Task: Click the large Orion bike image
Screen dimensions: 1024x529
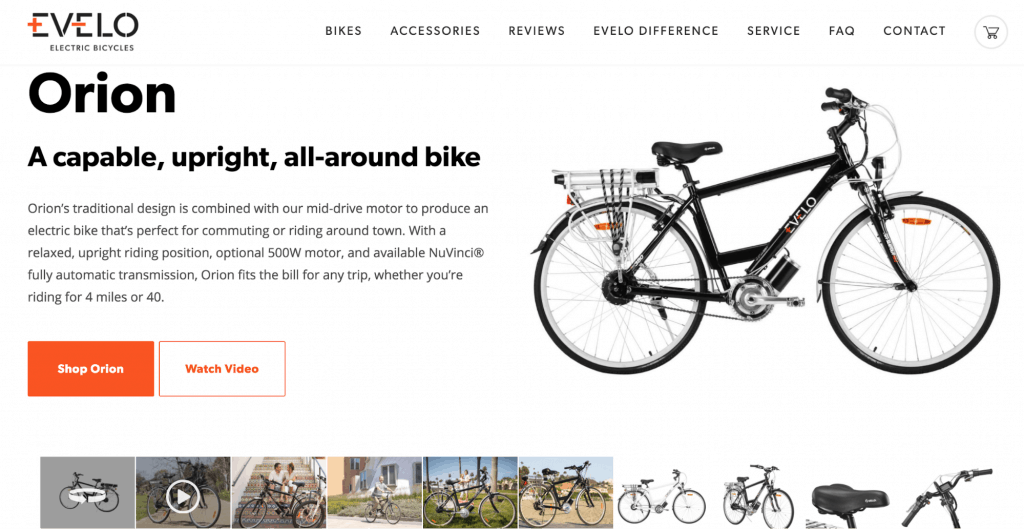Action: point(765,230)
